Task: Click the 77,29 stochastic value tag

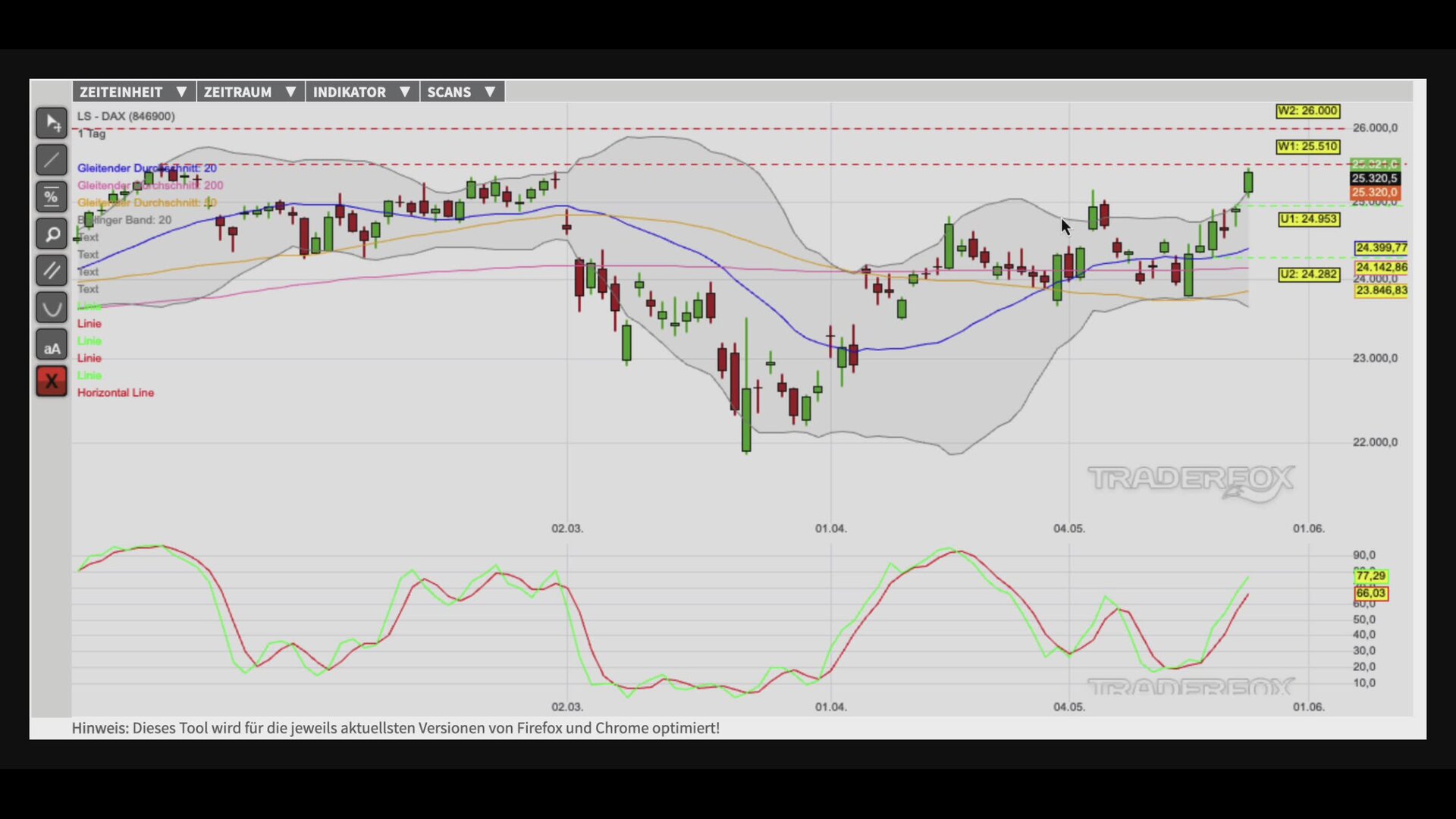Action: pyautogui.click(x=1370, y=576)
